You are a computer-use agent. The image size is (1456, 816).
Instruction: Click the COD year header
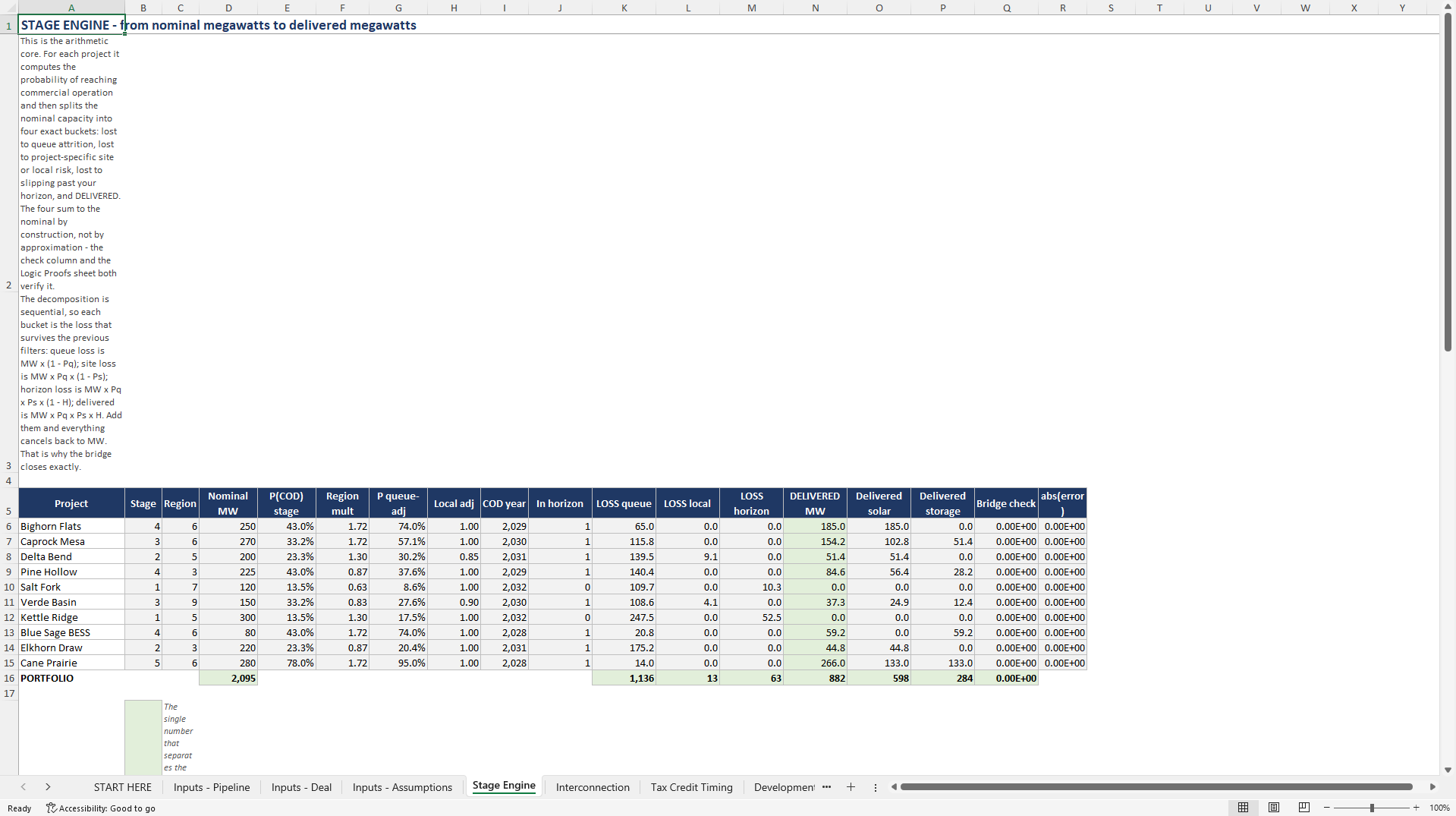(504, 503)
